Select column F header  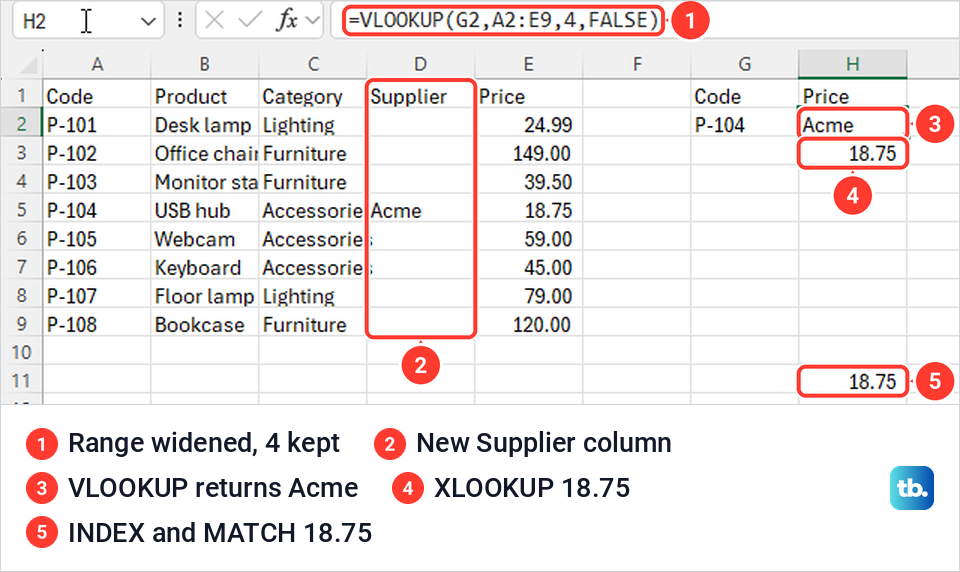pos(637,64)
